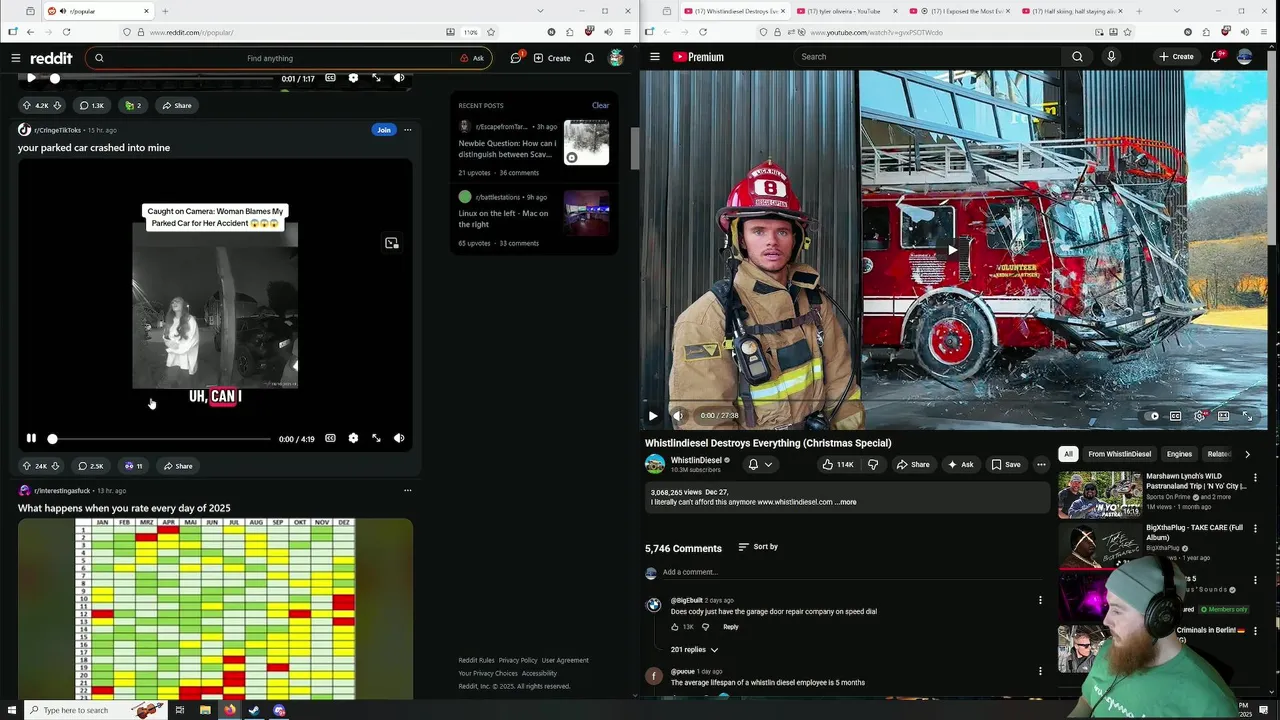Open 2.5K comments on parked car post
The width and height of the screenshot is (1280, 720).
(90, 466)
